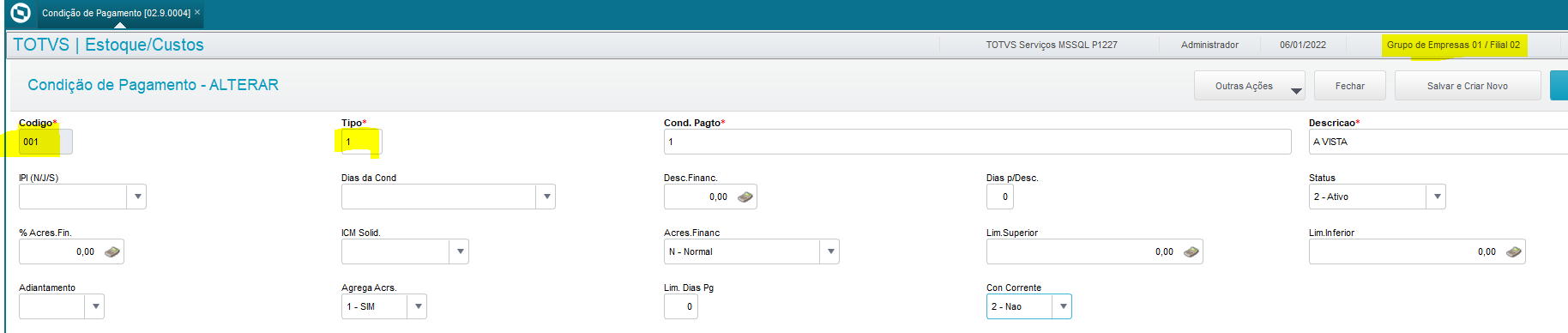Click the Descricao field with A VISTA

[1438, 142]
